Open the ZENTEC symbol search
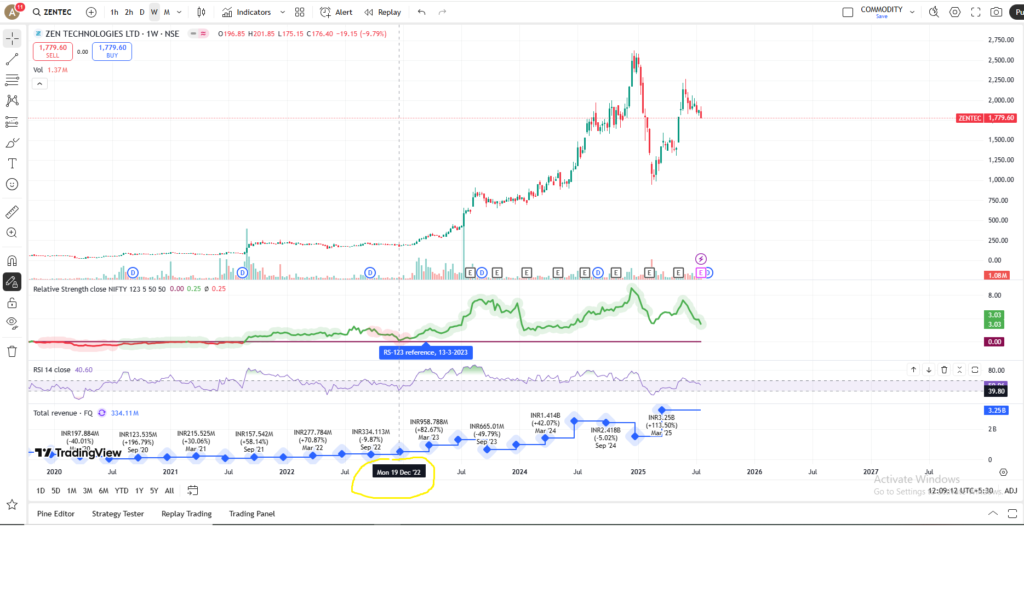This screenshot has height=609, width=1024. click(x=52, y=12)
